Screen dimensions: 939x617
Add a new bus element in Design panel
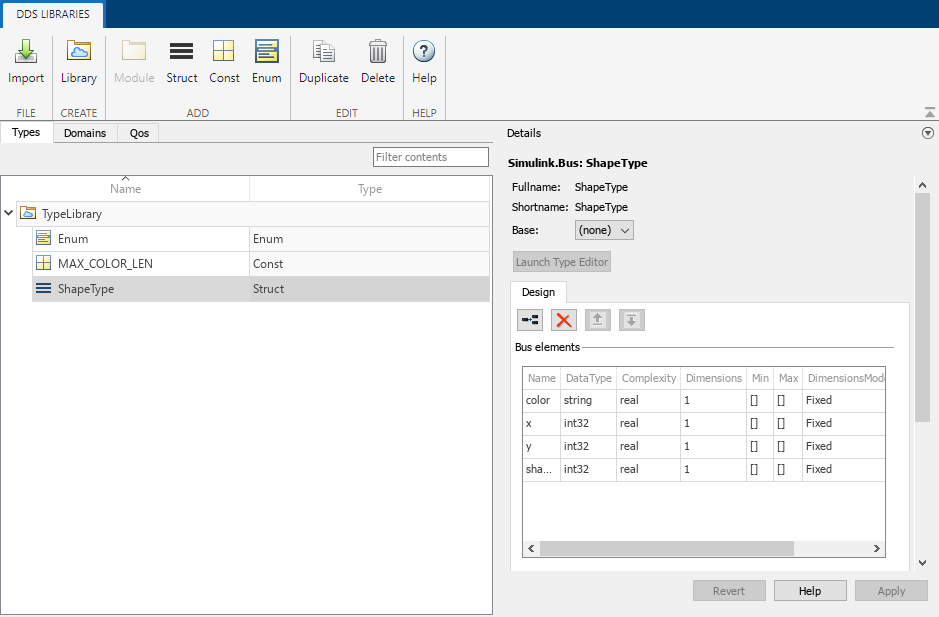pos(529,319)
